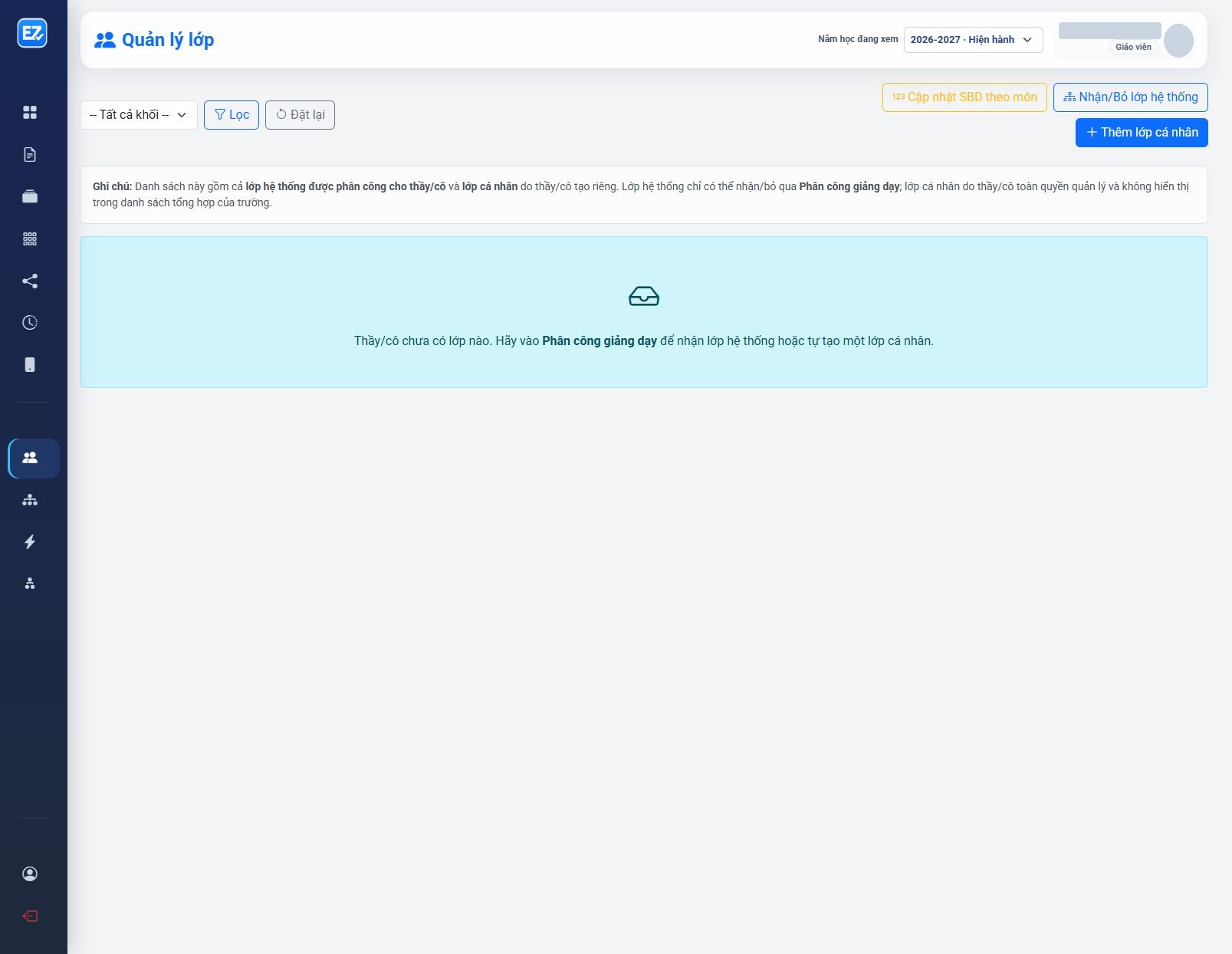The image size is (1232, 954).
Task: Open the lightning bolt icon in sidebar
Action: pyautogui.click(x=30, y=542)
